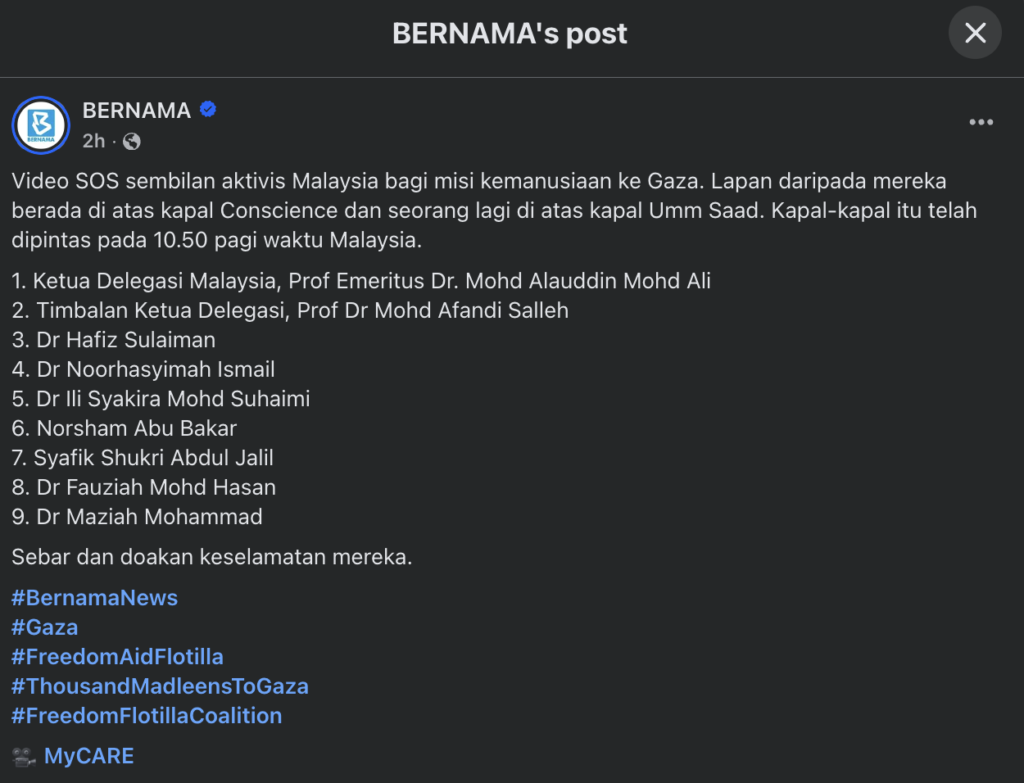1024x783 pixels.
Task: Click the Dr Maziah Mohammad entry
Action: (137, 517)
